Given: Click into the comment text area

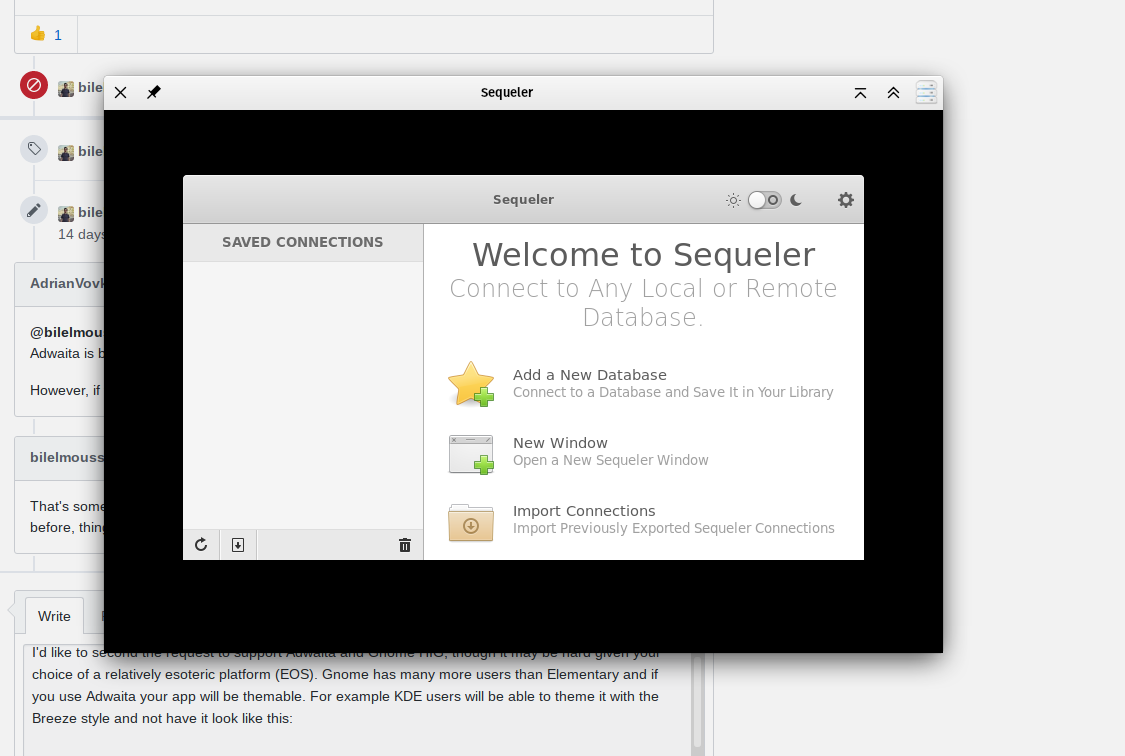Looking at the screenshot, I should click(357, 700).
